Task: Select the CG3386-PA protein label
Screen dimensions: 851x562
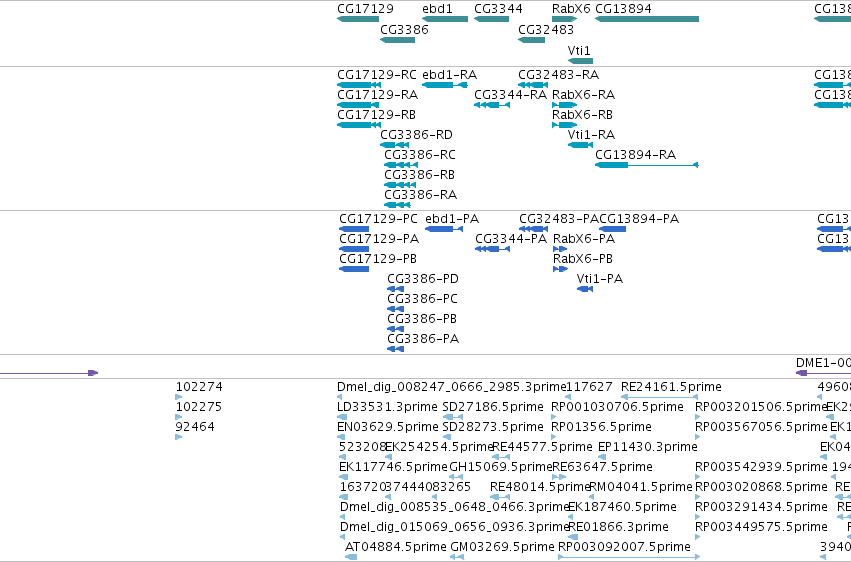Action: click(423, 340)
